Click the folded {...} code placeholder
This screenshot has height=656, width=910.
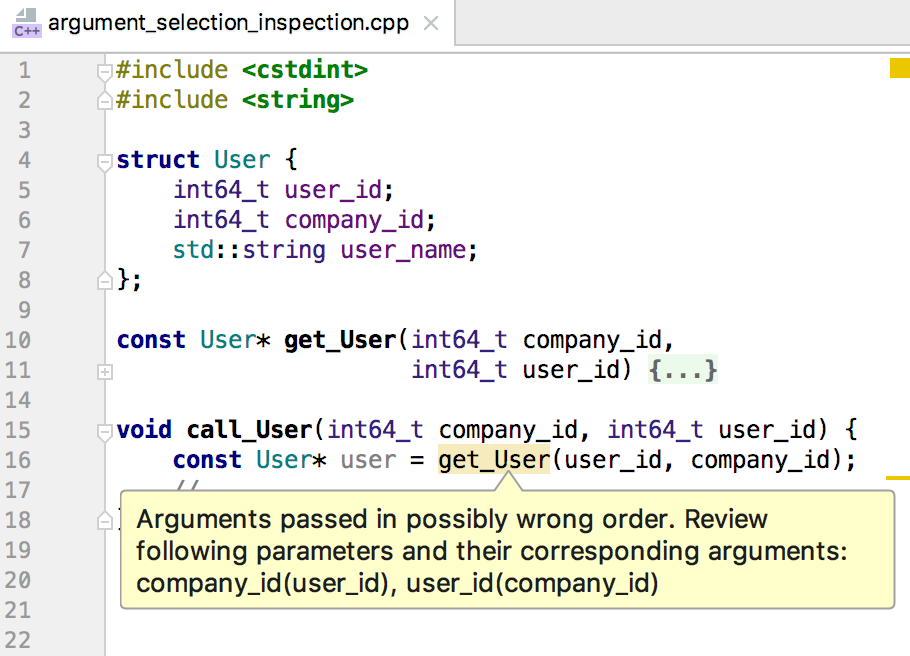[682, 371]
